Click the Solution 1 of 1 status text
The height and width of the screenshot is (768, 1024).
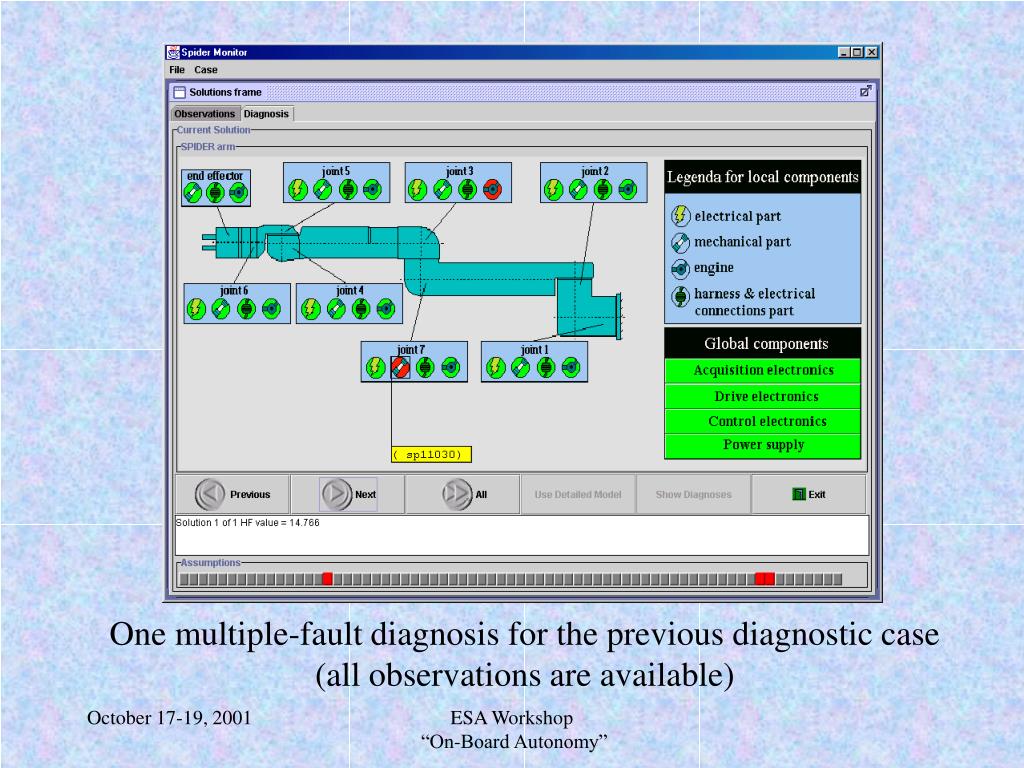(x=248, y=522)
